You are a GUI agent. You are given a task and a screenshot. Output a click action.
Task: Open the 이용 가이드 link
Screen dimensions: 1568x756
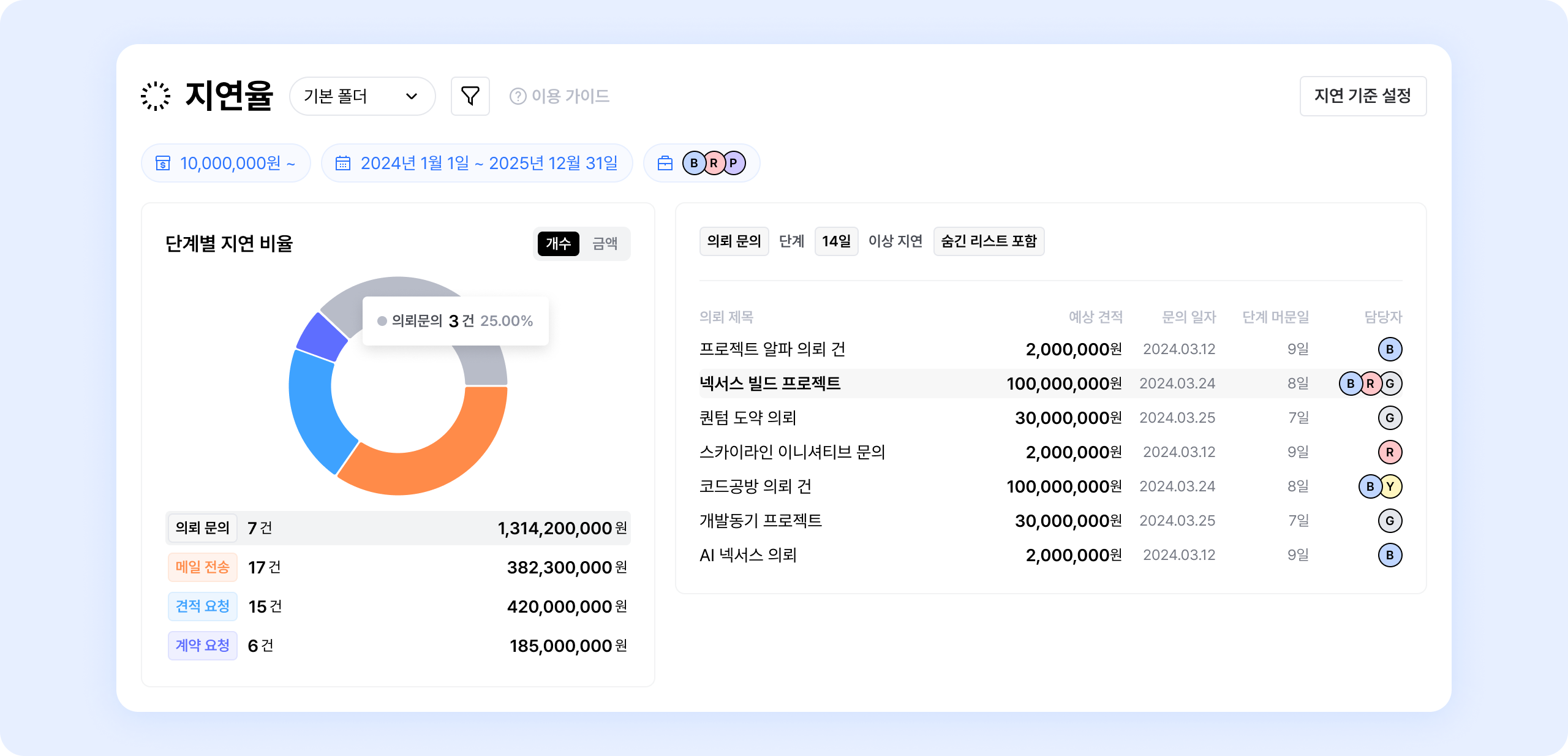[570, 96]
